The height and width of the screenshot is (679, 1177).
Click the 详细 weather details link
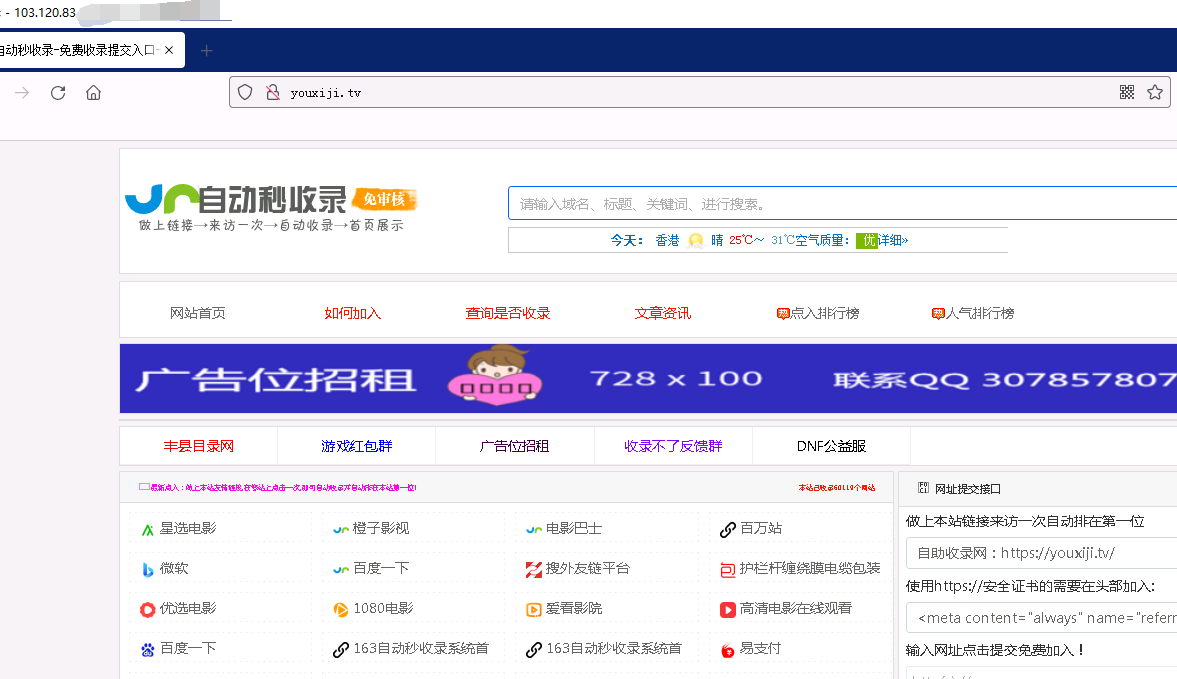[892, 240]
